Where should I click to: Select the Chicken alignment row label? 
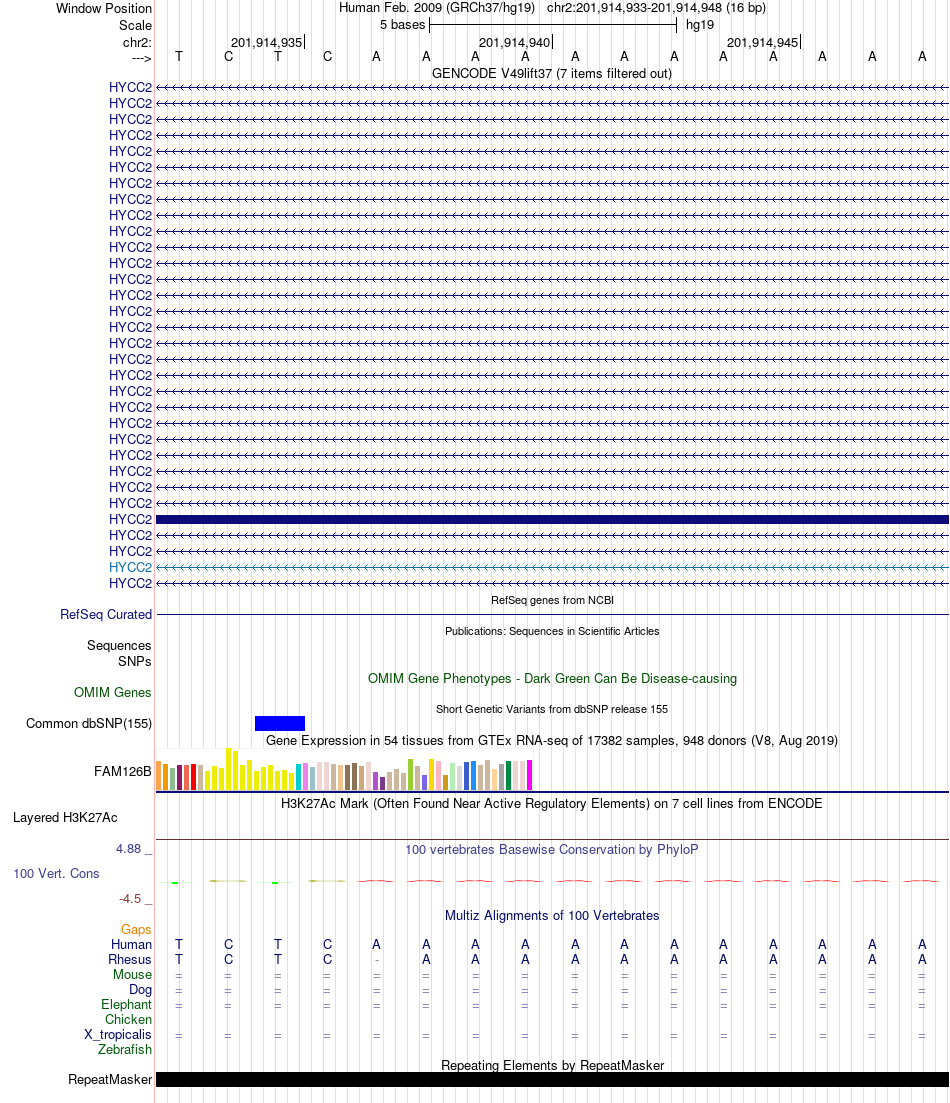pyautogui.click(x=128, y=1019)
